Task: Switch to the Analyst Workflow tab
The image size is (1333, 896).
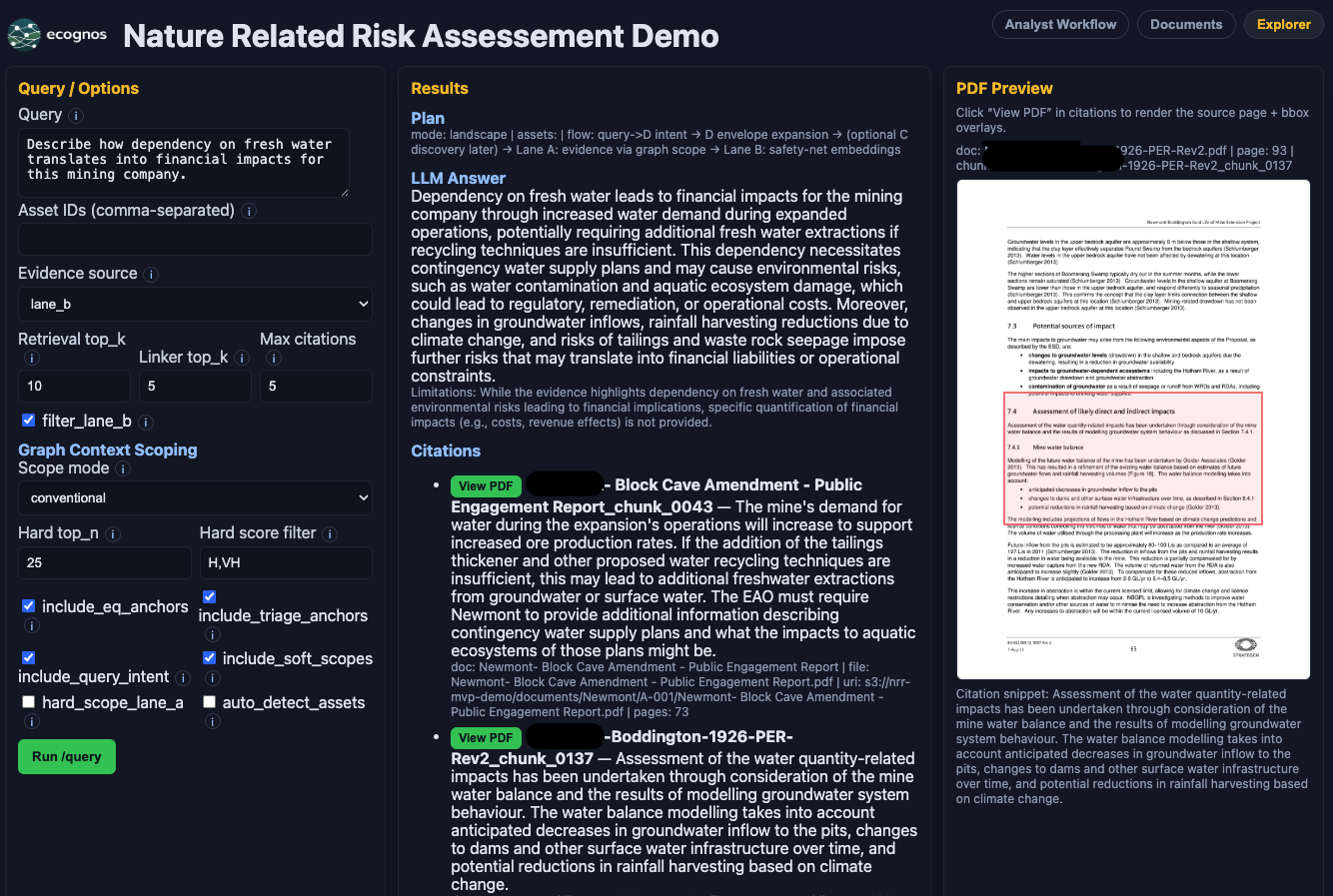Action: point(1060,25)
